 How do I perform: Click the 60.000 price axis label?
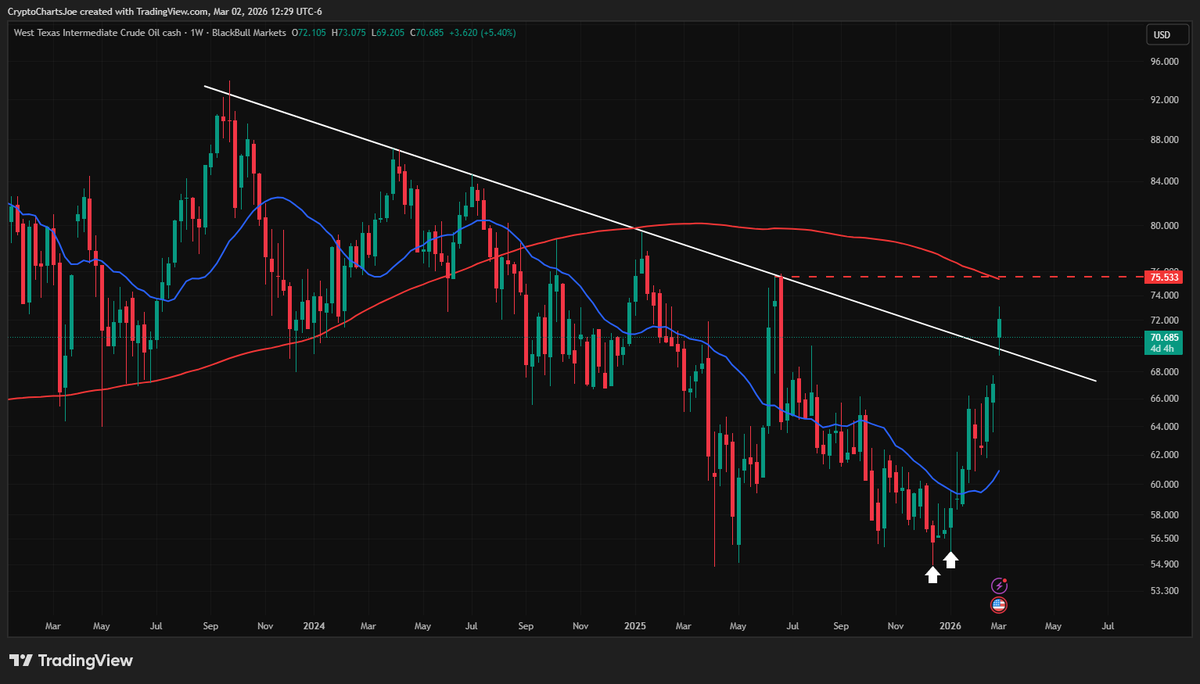pos(1165,485)
